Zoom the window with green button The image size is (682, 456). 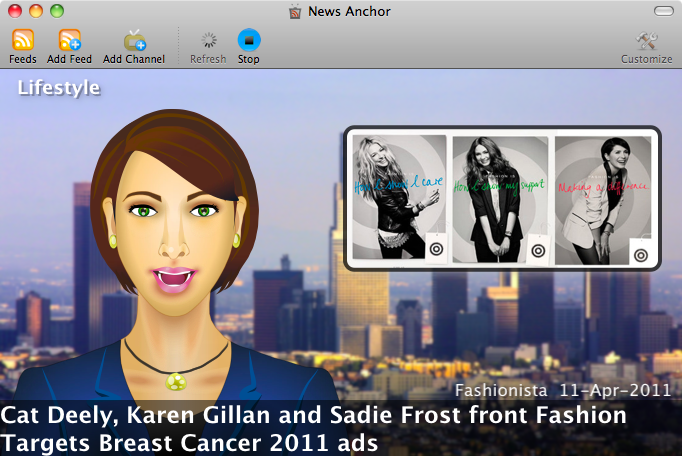tap(57, 11)
